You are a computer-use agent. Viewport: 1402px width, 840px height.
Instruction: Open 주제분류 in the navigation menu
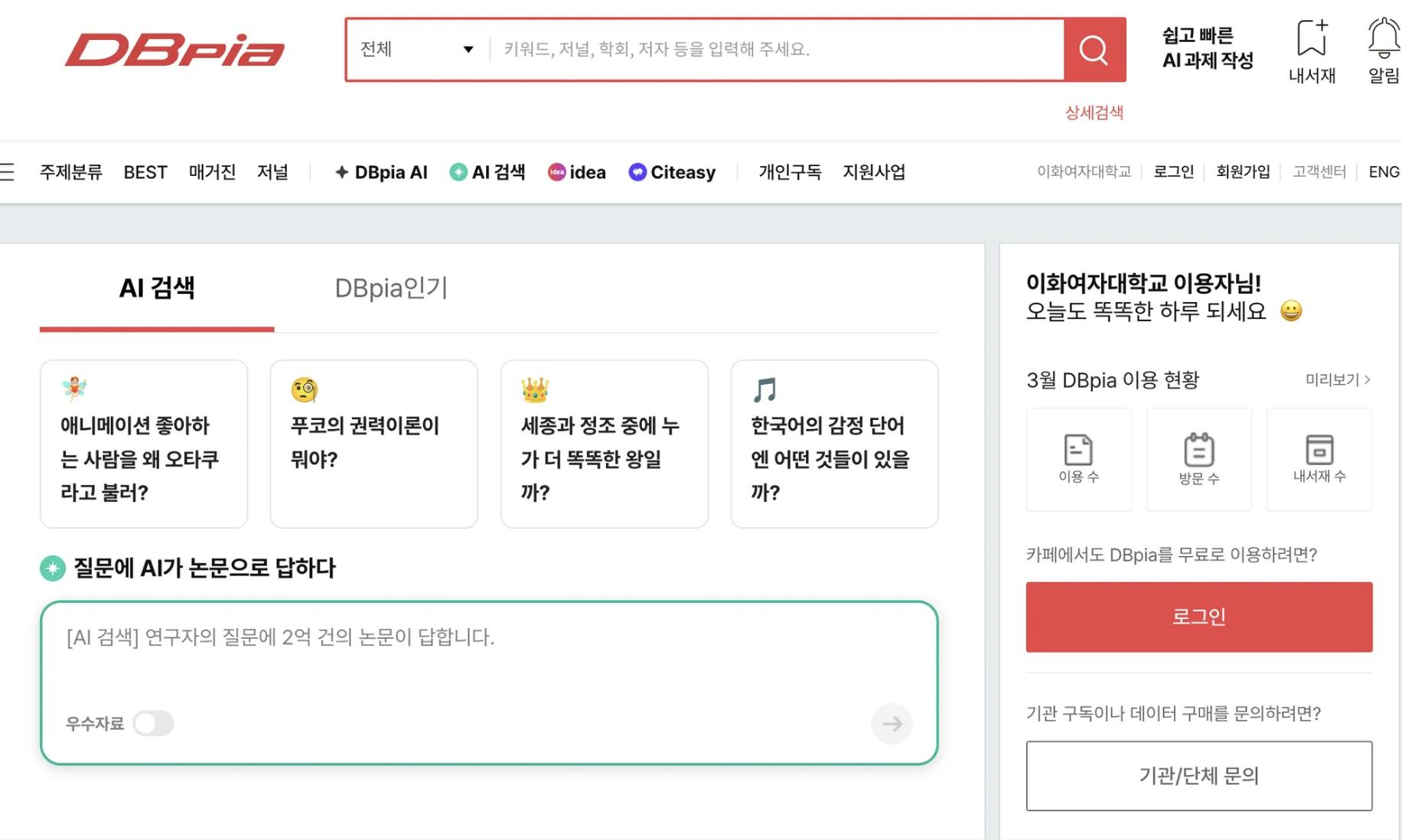[71, 172]
